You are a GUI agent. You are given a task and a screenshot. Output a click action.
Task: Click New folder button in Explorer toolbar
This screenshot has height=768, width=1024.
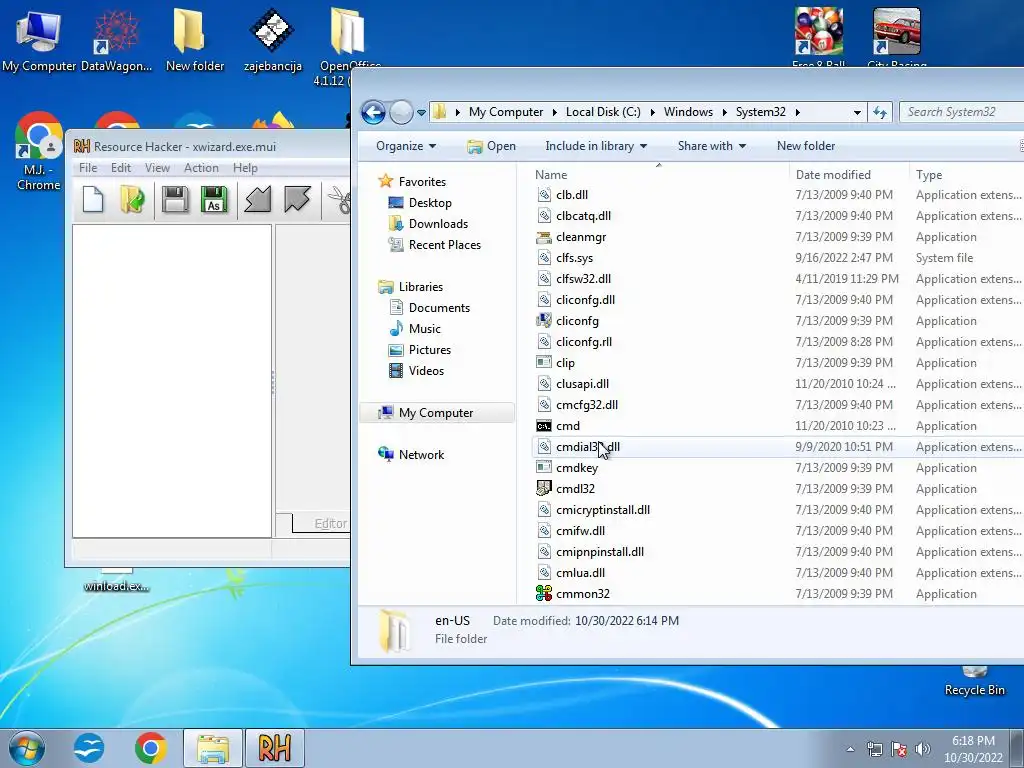[806, 146]
